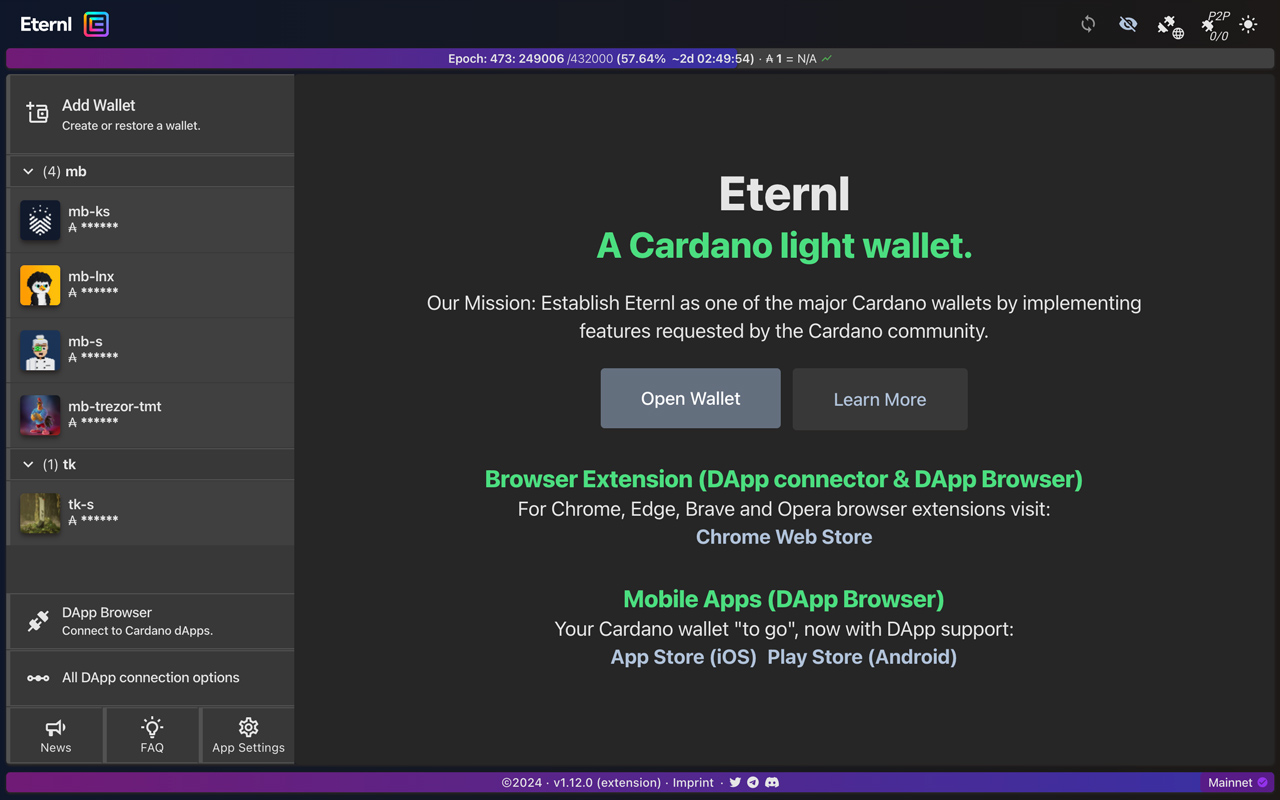This screenshot has height=800, width=1280.
Task: Click All DApp connection options icon
Action: pos(38,678)
